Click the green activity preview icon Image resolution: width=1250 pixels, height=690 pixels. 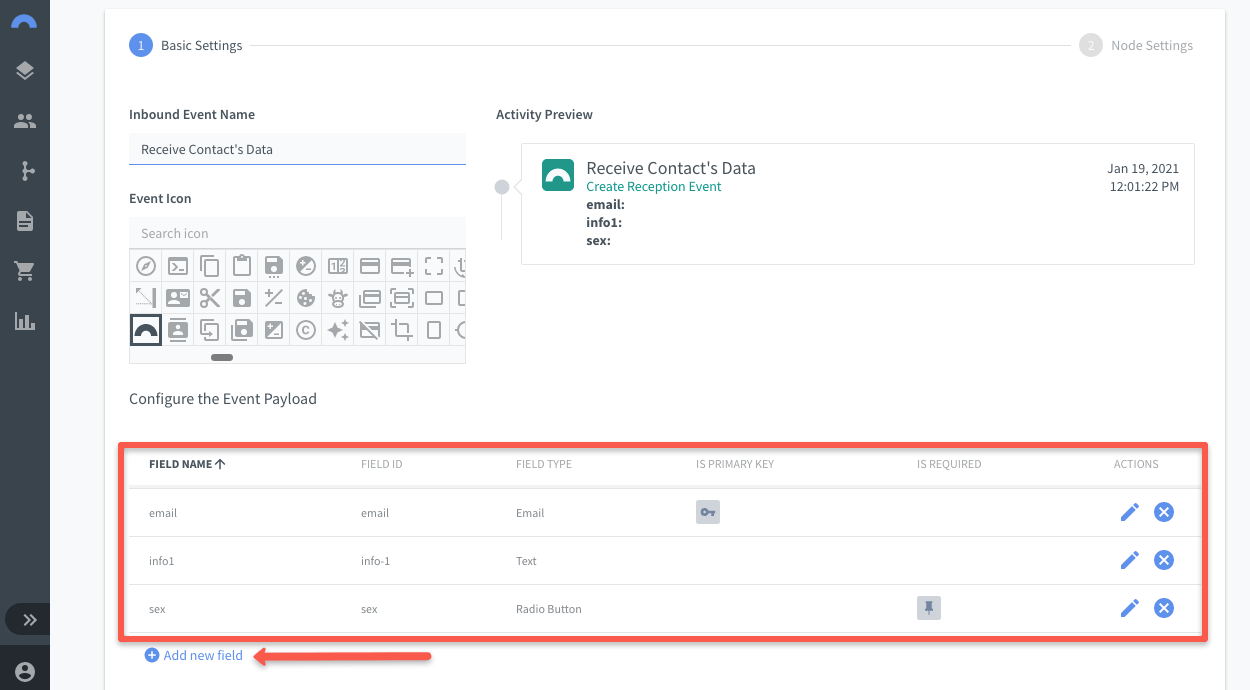[557, 175]
